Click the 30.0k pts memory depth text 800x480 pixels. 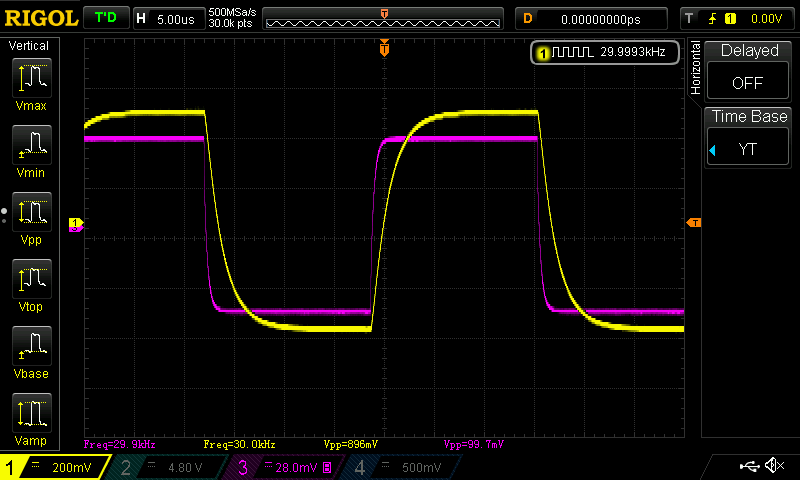tap(230, 24)
